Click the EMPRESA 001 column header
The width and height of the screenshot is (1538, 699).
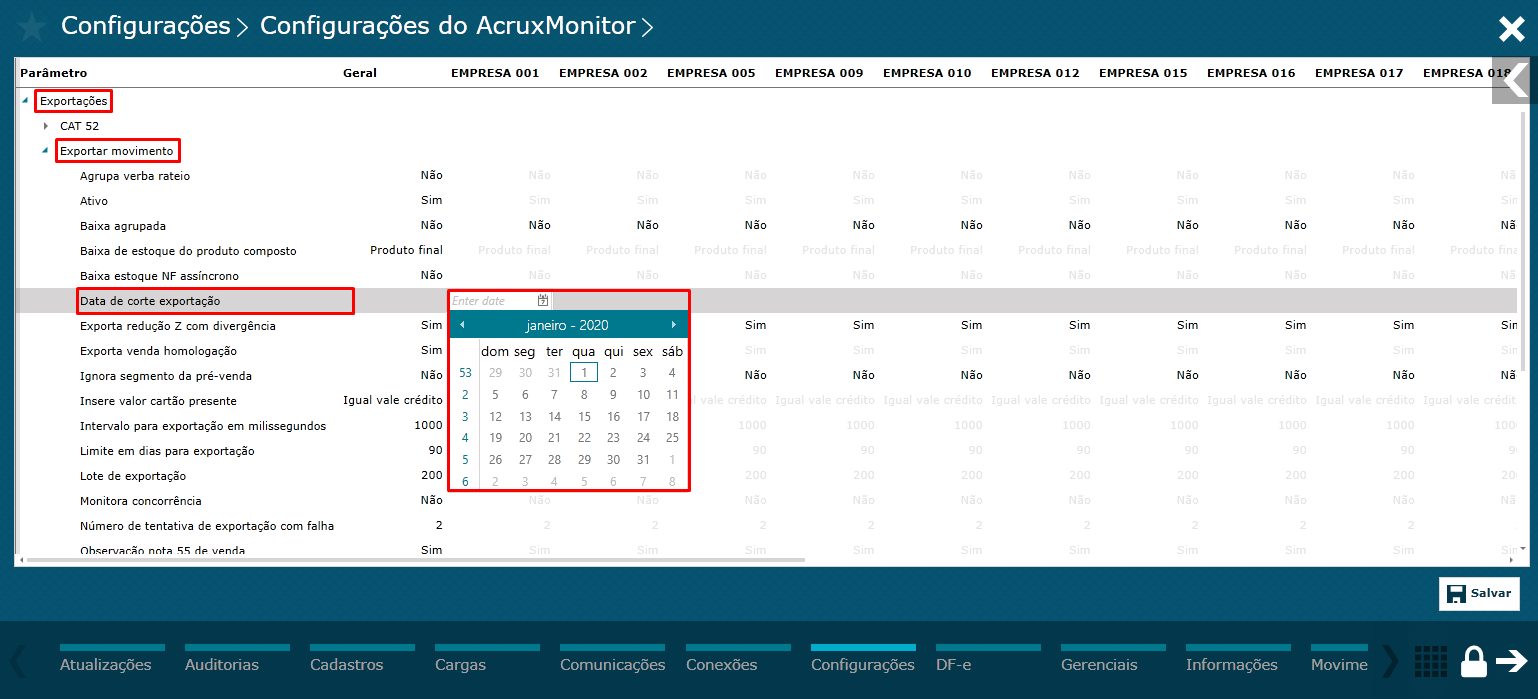point(495,73)
